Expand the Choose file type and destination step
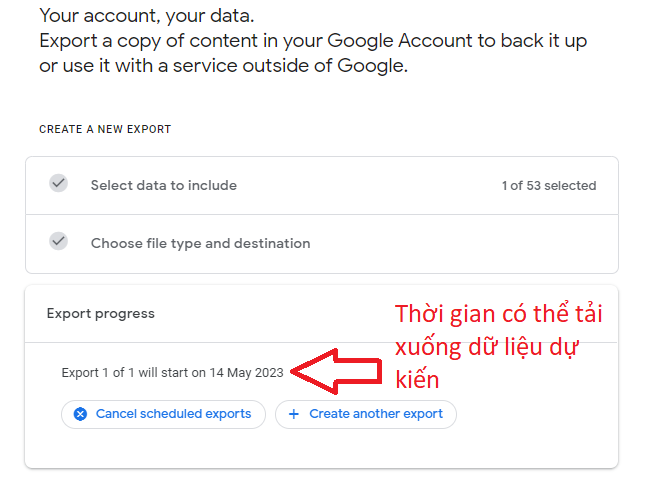Viewport: 651px width, 486px height. (x=322, y=244)
